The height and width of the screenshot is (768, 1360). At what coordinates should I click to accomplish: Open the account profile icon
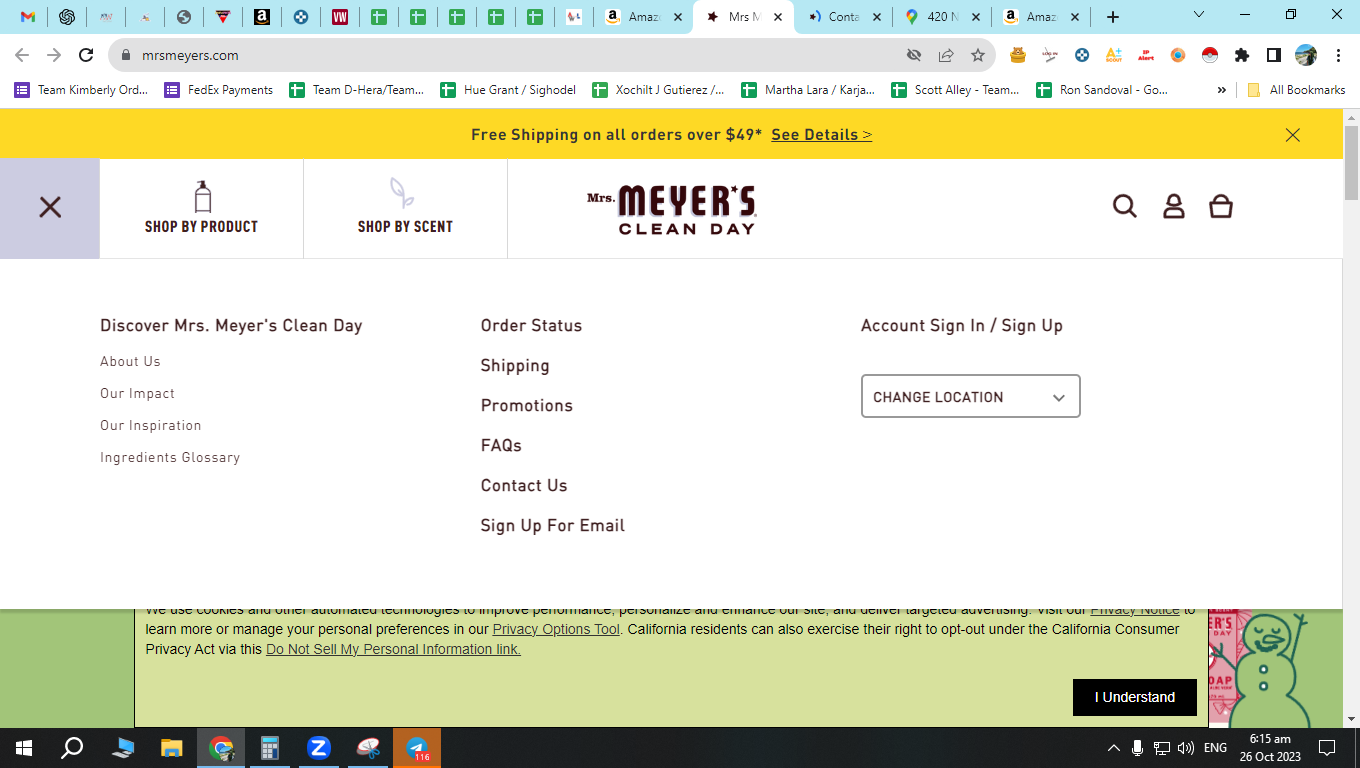[x=1173, y=206]
